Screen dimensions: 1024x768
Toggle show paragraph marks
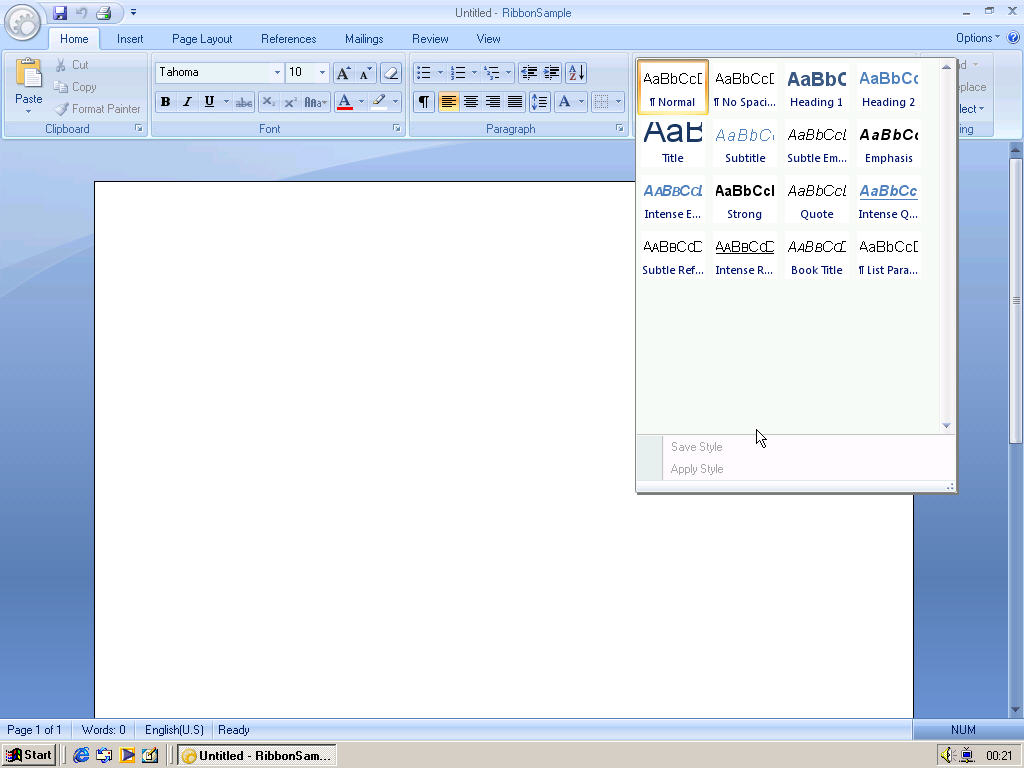(424, 102)
